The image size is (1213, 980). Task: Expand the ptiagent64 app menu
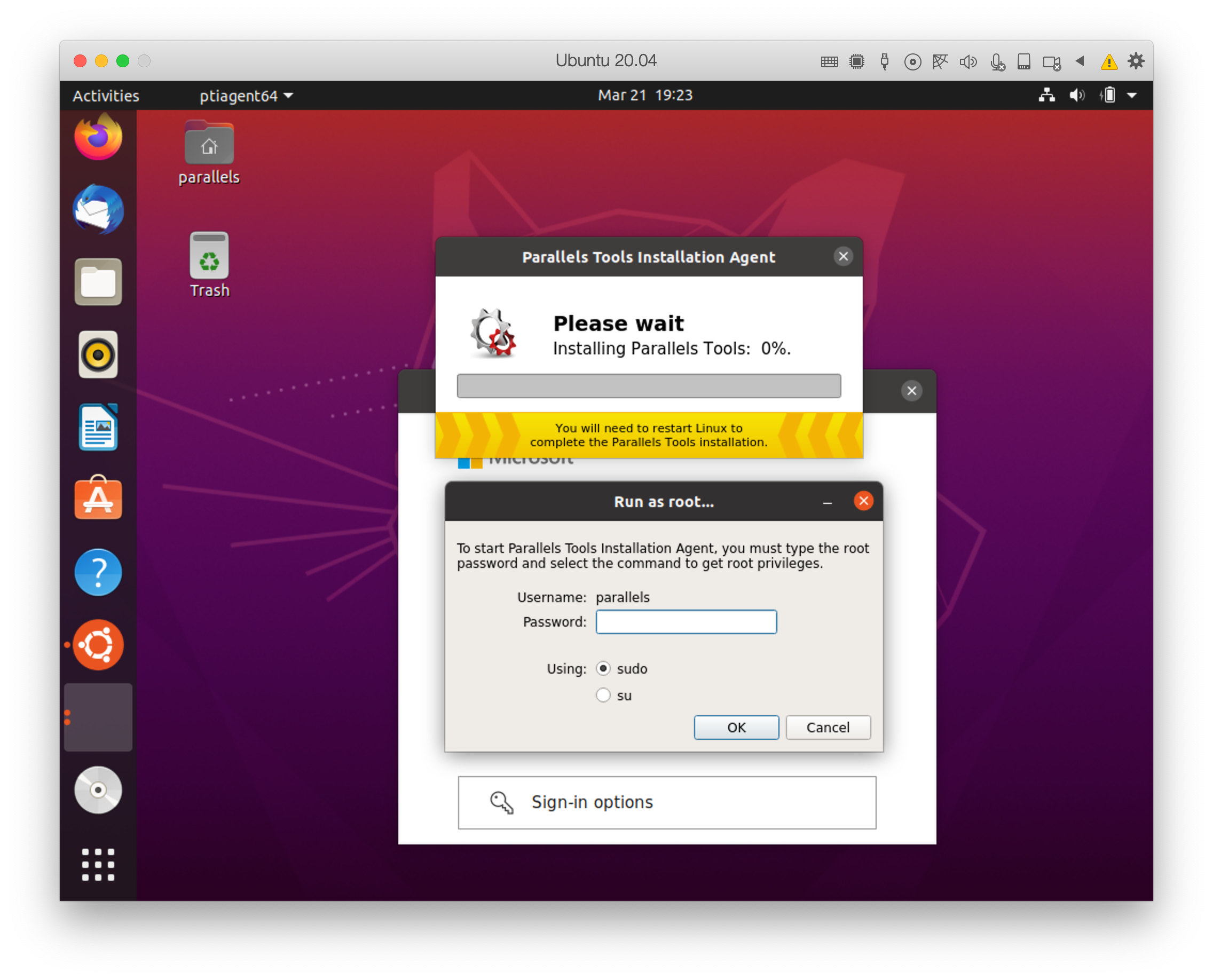[x=246, y=96]
